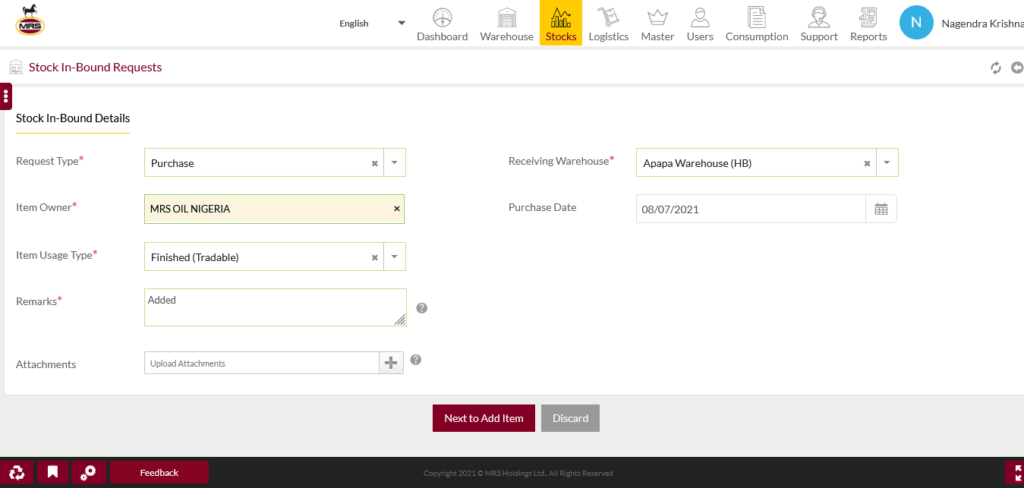
Task: Click the Feedback button in footer
Action: 159,472
